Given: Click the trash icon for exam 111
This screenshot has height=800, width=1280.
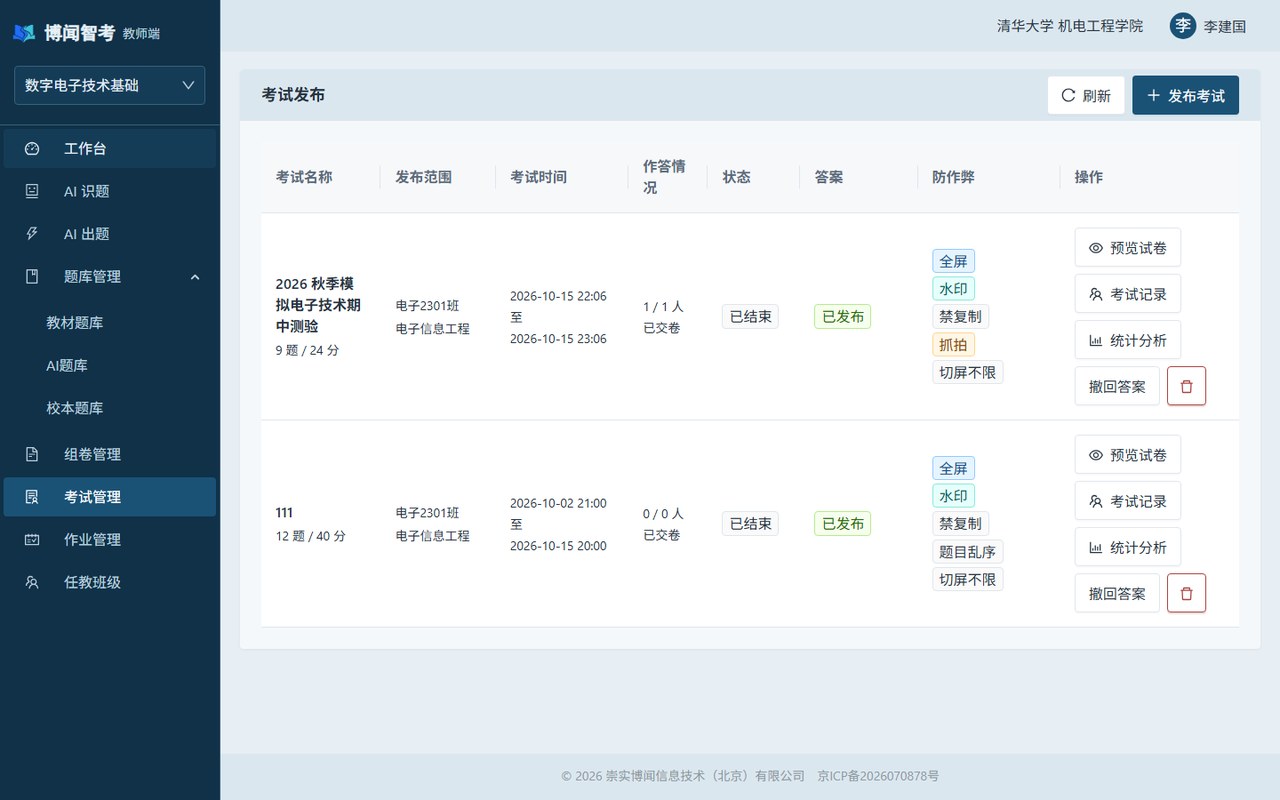Looking at the screenshot, I should 1186,593.
